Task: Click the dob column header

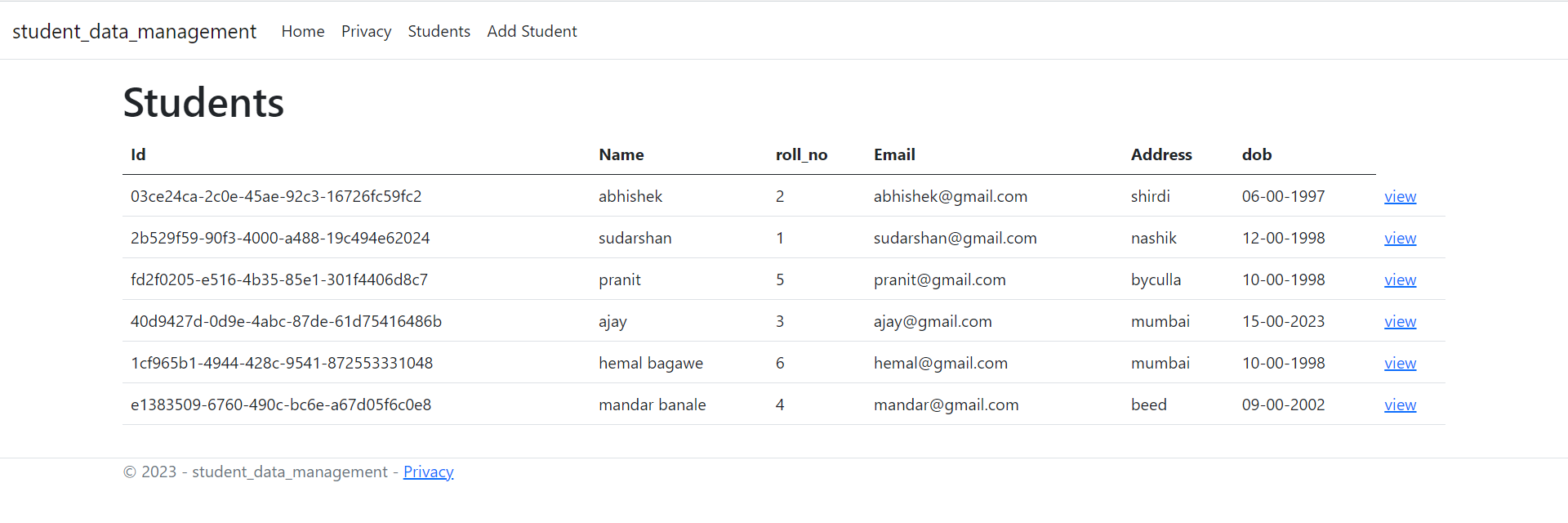Action: click(1257, 154)
